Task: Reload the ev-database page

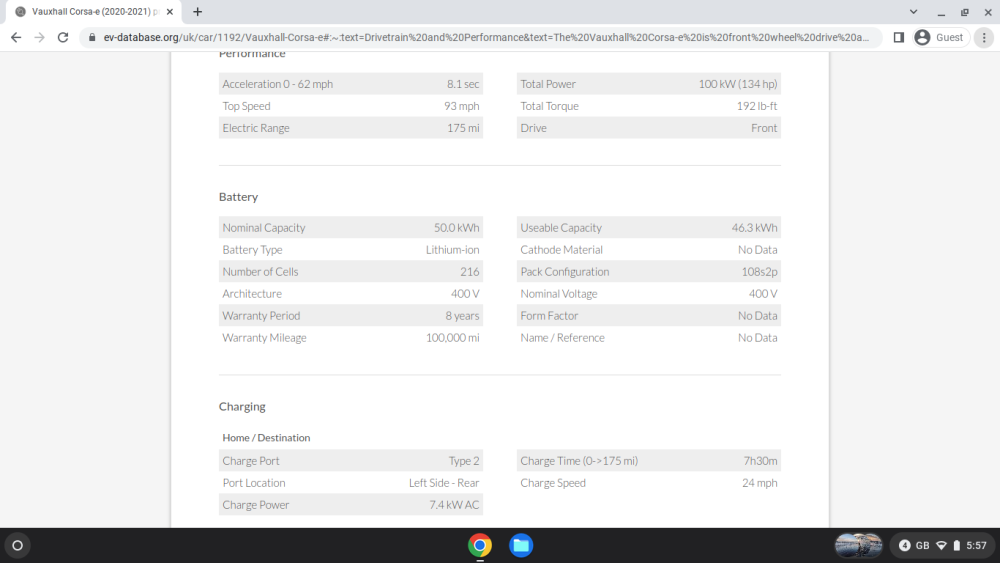Action: [62, 38]
